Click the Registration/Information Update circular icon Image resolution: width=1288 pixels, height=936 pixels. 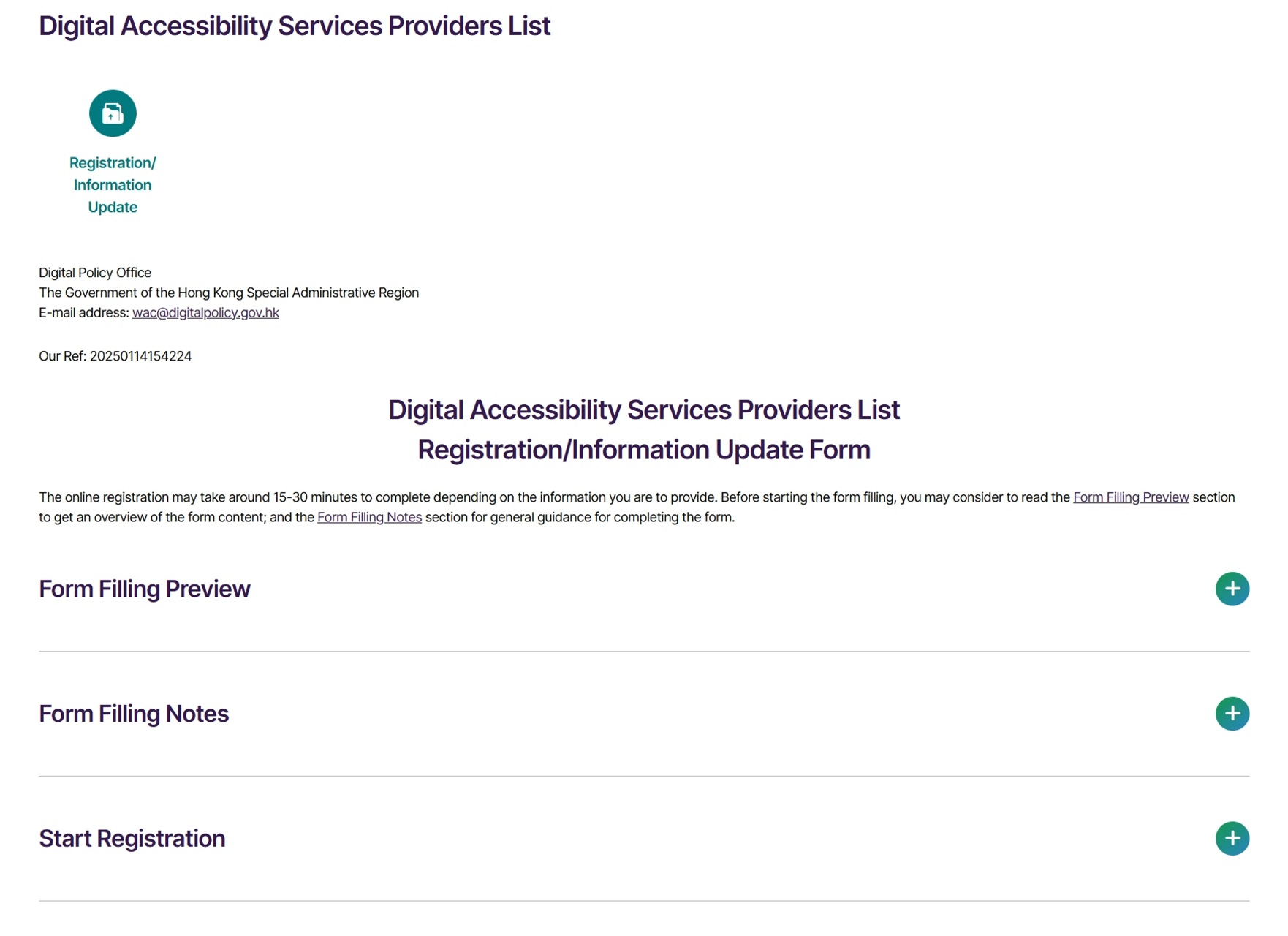pos(113,113)
